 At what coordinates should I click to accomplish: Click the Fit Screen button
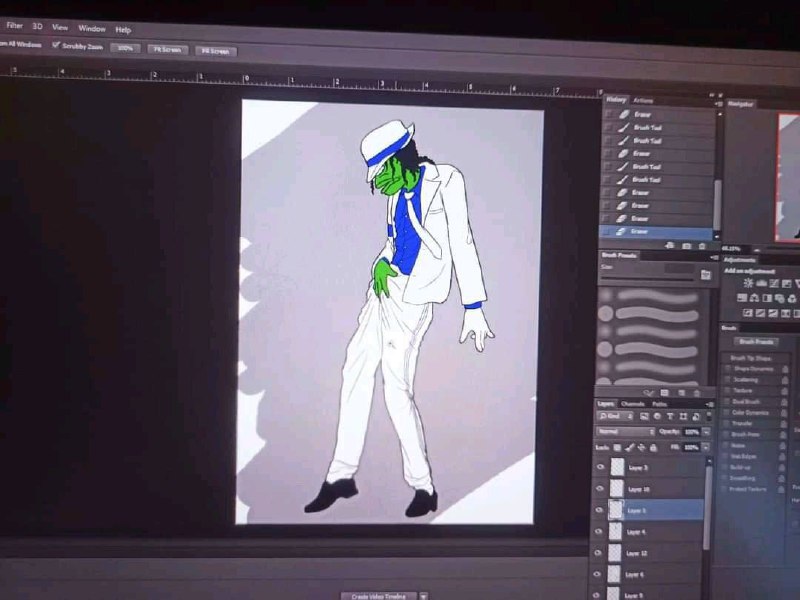pos(167,49)
